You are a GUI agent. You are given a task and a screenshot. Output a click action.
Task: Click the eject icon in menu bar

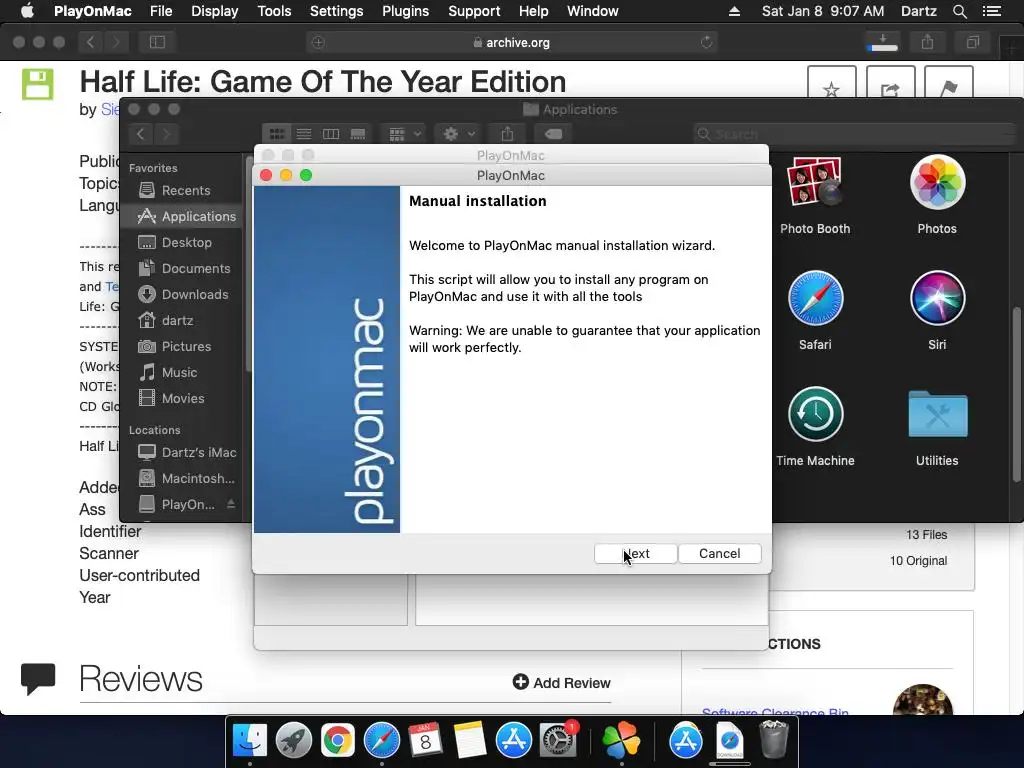(734, 11)
